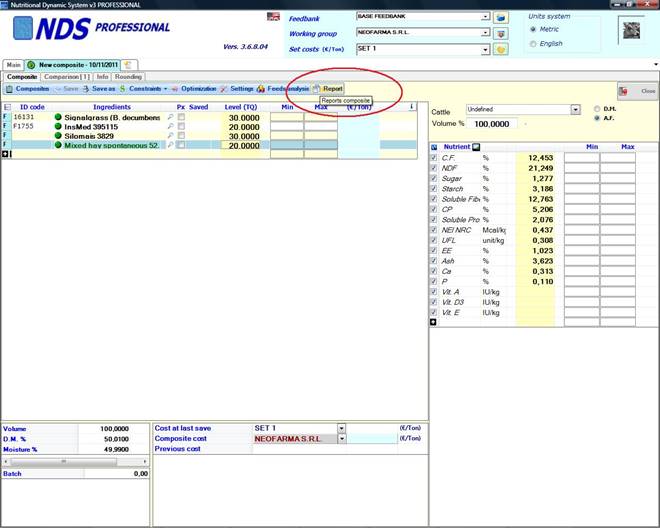This screenshot has width=660, height=528.
Task: Expand the Cattle type dropdown
Action: [x=575, y=110]
